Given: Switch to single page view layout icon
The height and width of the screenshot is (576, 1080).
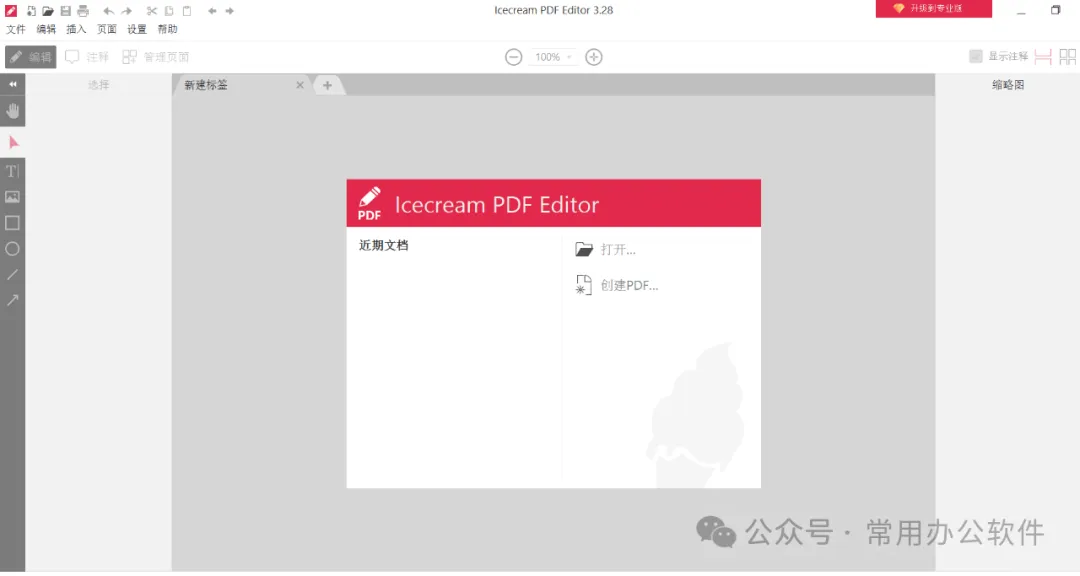Looking at the screenshot, I should click(x=1043, y=57).
